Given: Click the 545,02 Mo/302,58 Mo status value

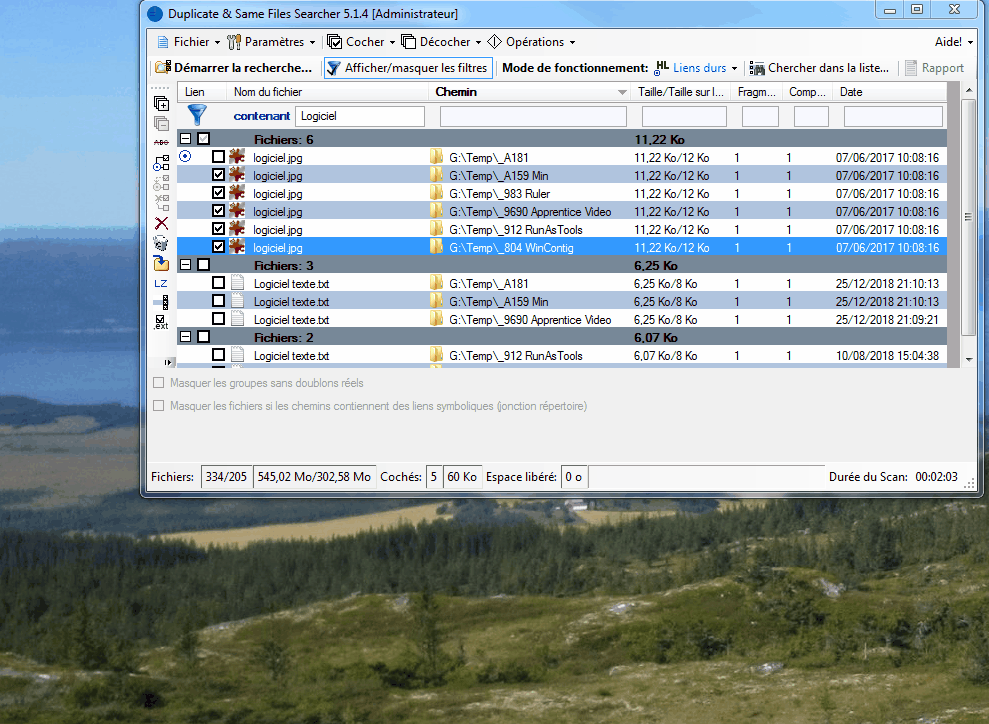Looking at the screenshot, I should [x=314, y=477].
